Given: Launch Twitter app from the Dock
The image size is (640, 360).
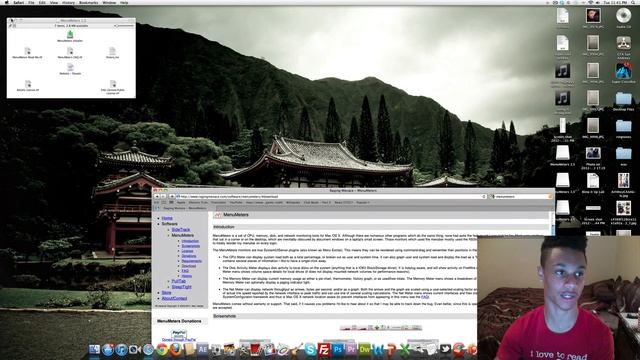Looking at the screenshot, I should 445,349.
